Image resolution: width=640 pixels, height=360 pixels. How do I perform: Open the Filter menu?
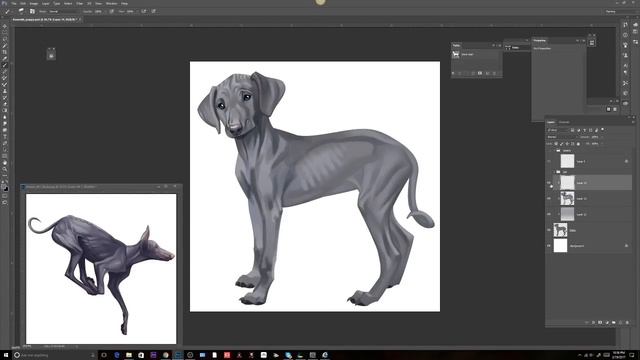tap(79, 3)
